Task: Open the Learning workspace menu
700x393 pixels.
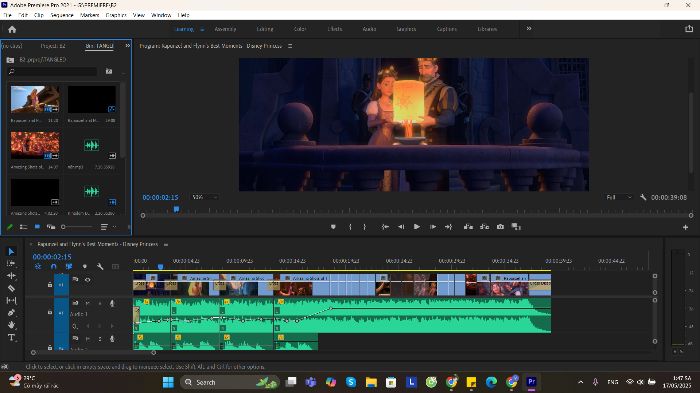Action: click(x=202, y=29)
